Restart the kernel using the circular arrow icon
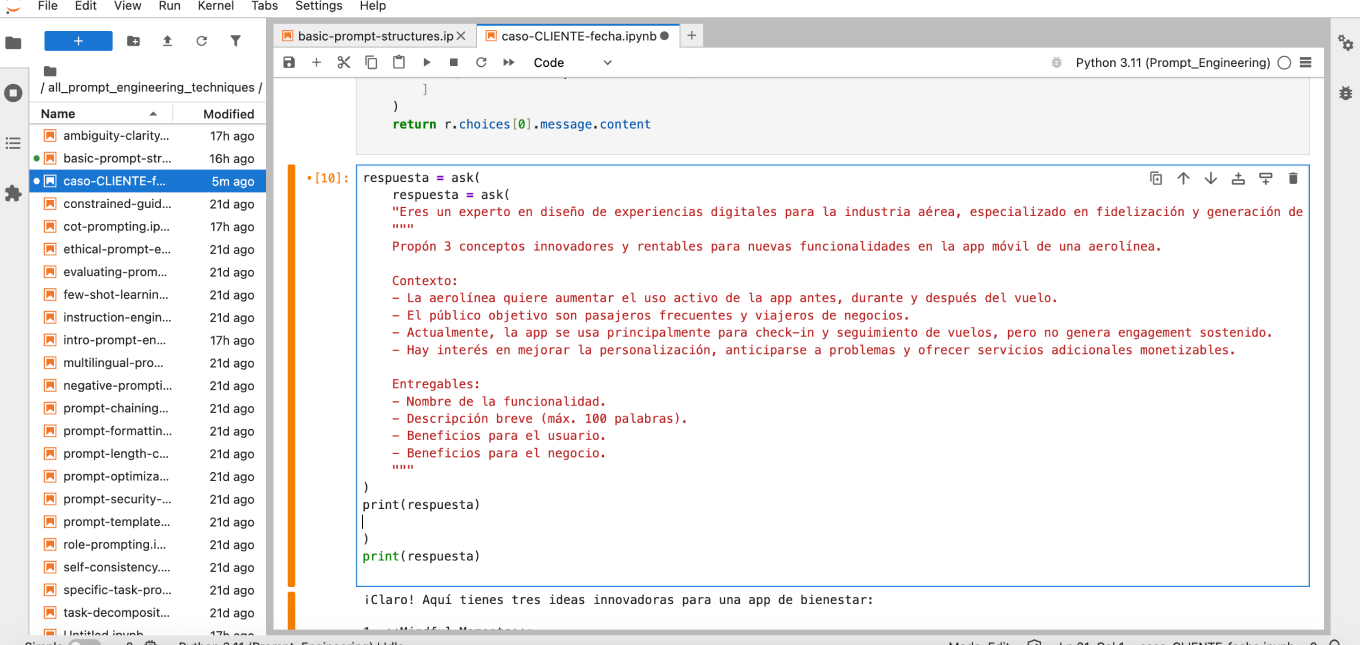Screen dimensions: 1360x645 click(481, 62)
